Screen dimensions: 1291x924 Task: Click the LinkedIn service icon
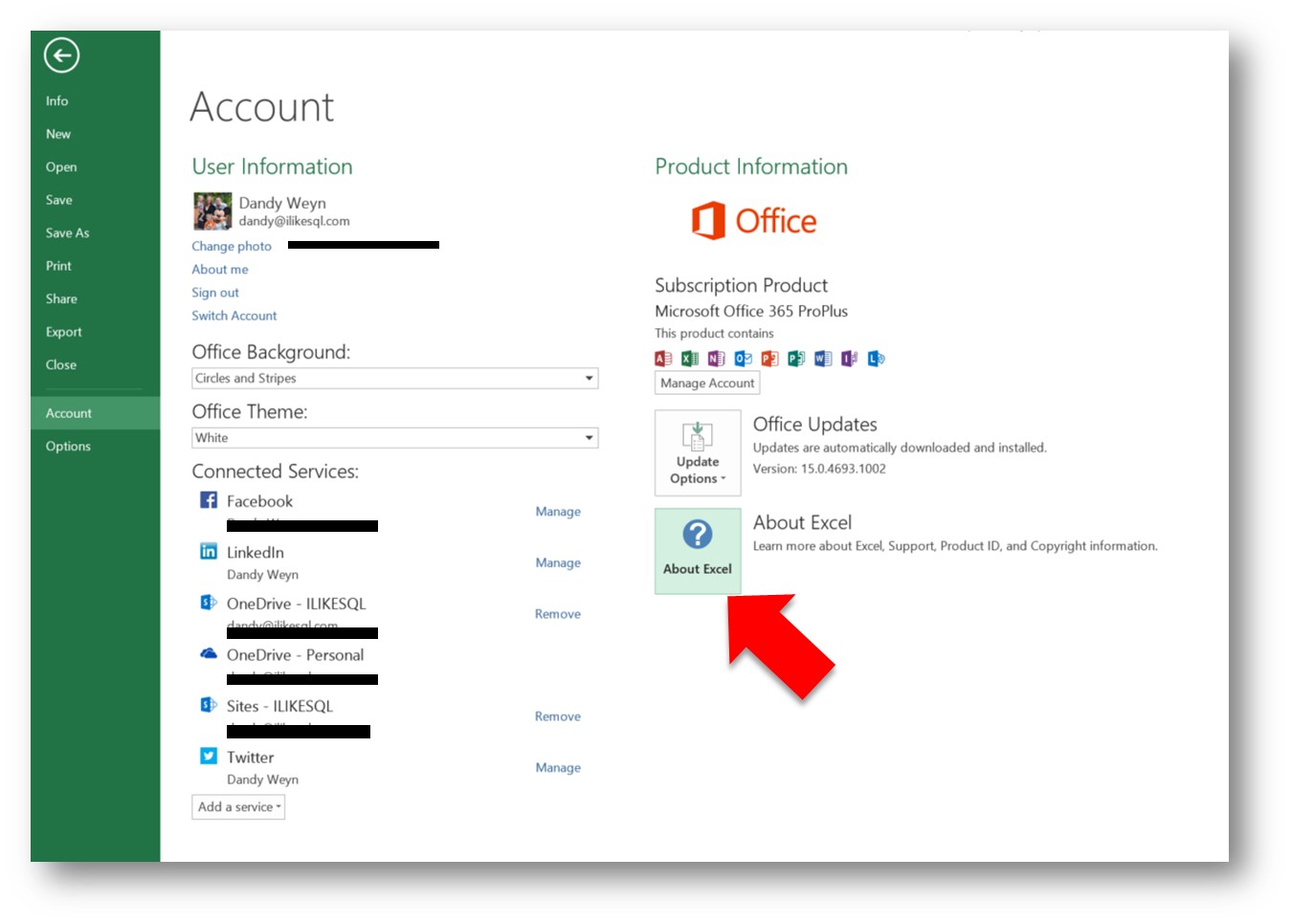click(209, 551)
